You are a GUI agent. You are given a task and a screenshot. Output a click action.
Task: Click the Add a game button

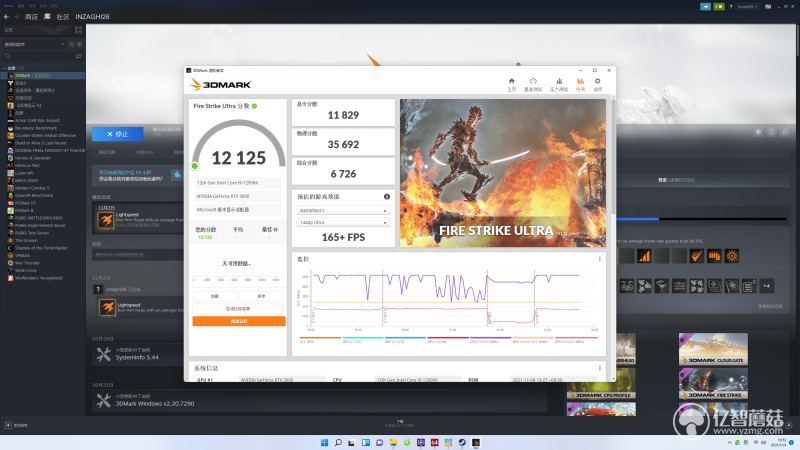(16, 425)
